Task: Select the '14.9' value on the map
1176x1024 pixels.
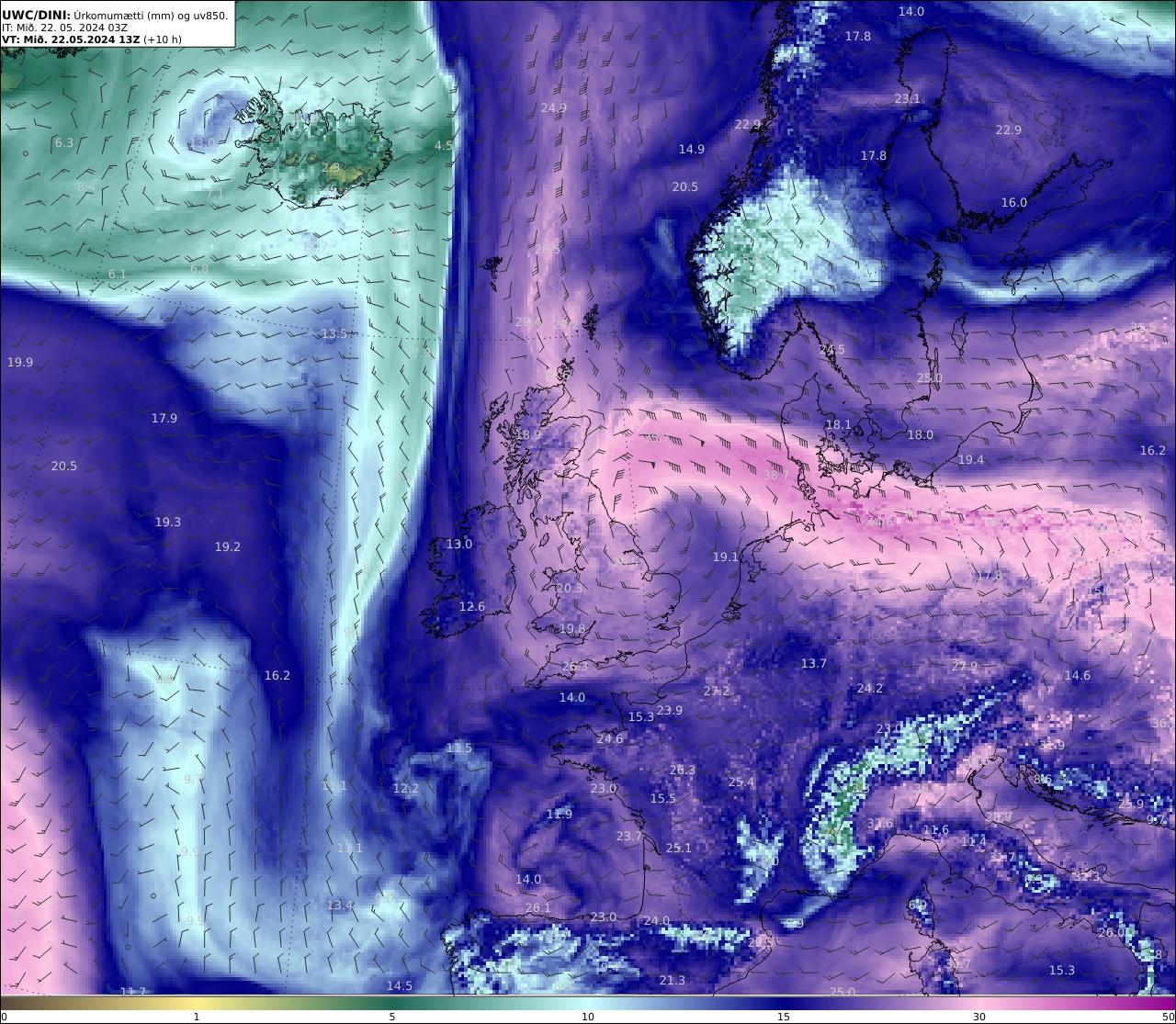Action: coord(692,149)
